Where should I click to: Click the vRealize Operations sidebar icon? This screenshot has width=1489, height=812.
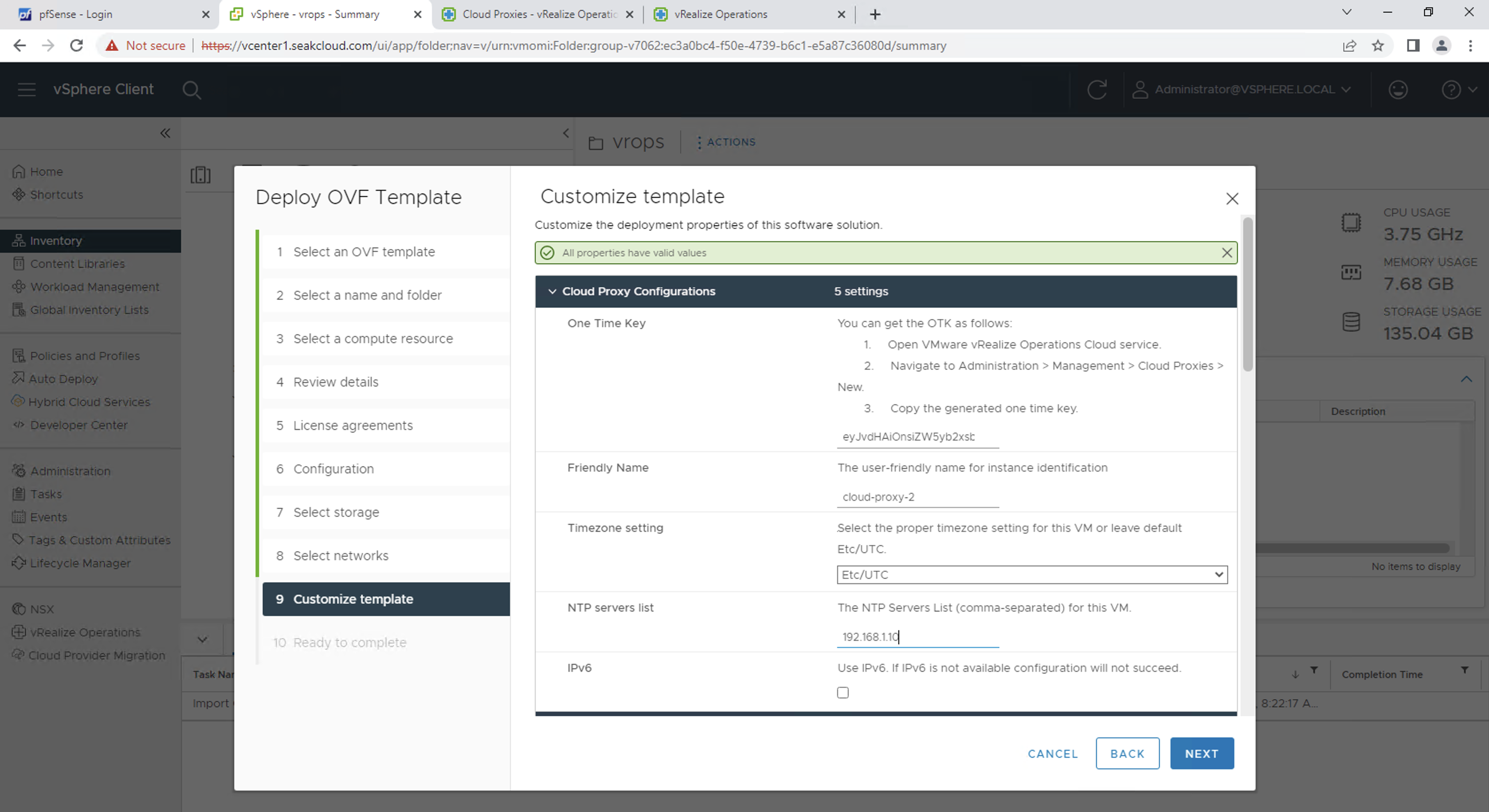[x=19, y=632]
